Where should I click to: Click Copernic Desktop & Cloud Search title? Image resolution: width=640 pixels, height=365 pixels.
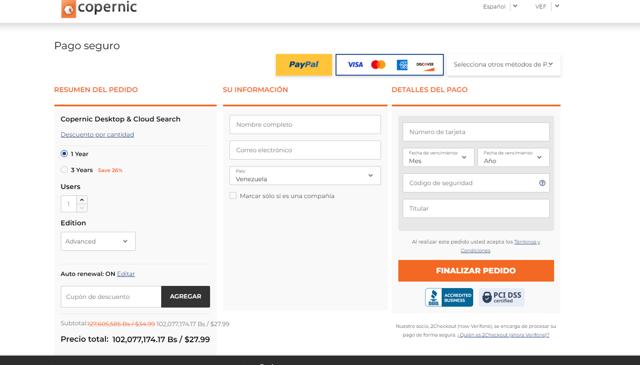(120, 119)
